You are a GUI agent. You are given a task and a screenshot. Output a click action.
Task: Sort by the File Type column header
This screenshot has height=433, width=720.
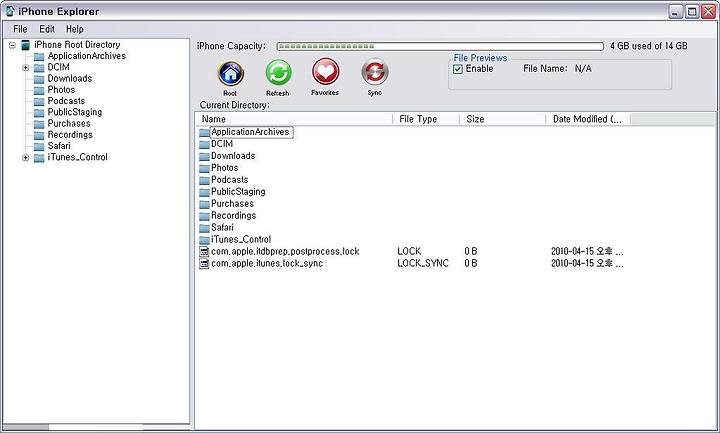tap(426, 119)
